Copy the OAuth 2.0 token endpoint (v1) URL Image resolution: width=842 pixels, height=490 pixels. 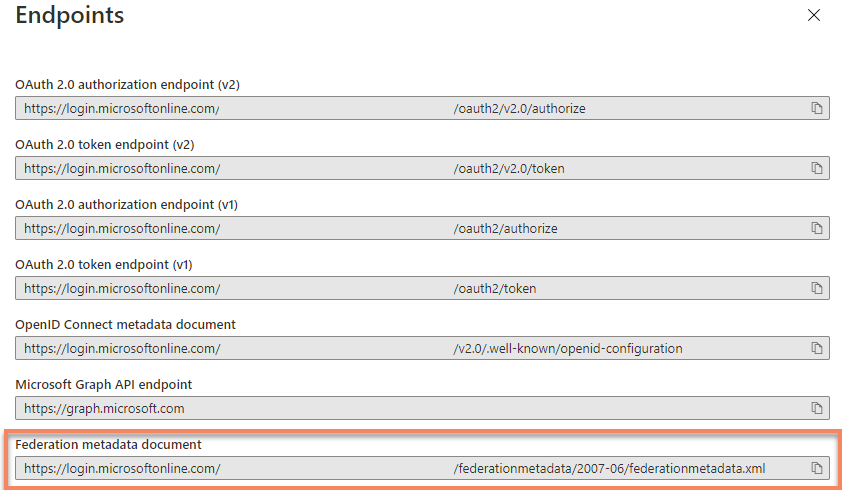click(816, 288)
